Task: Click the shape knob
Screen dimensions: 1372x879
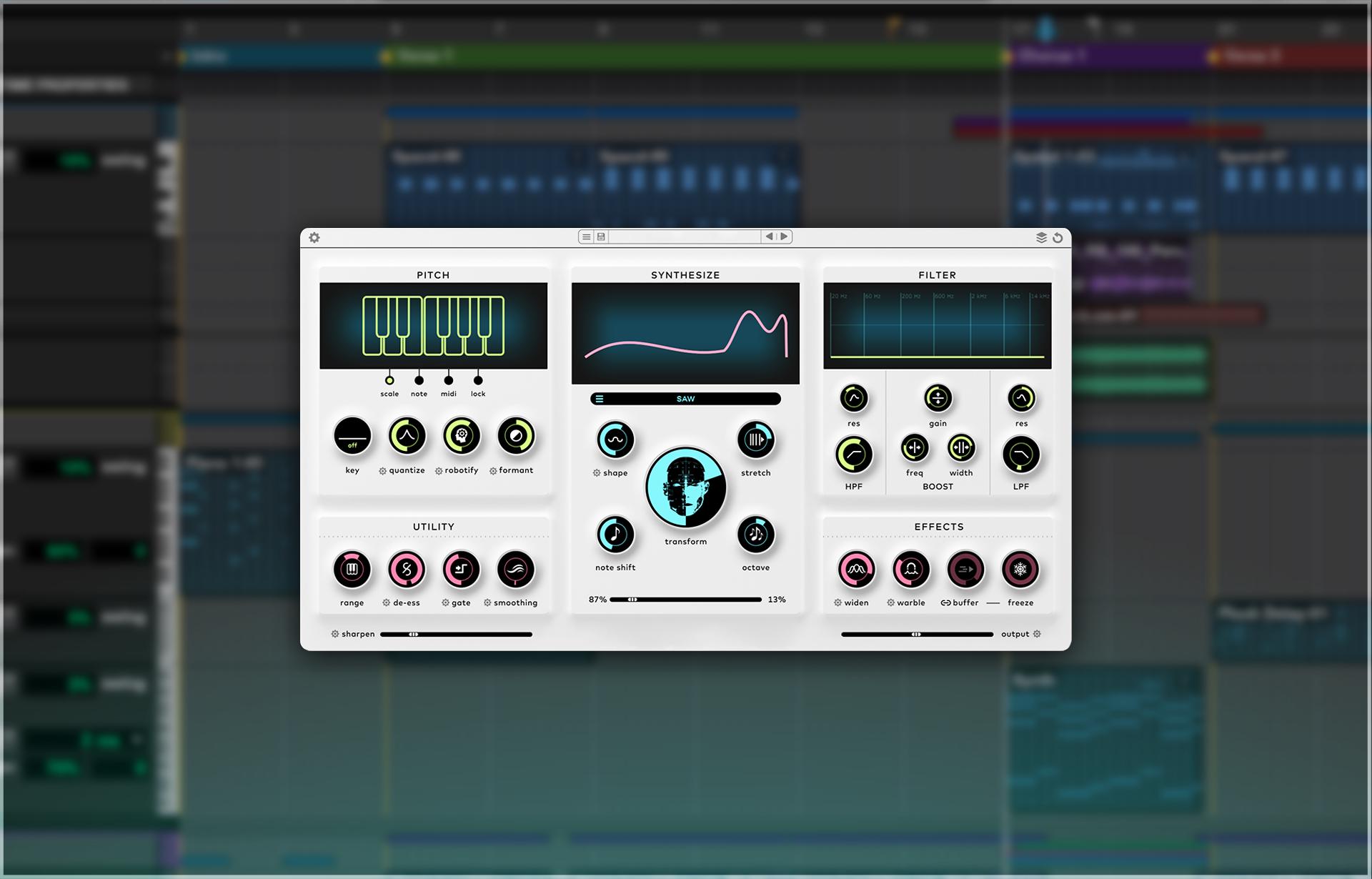Action: coord(615,439)
